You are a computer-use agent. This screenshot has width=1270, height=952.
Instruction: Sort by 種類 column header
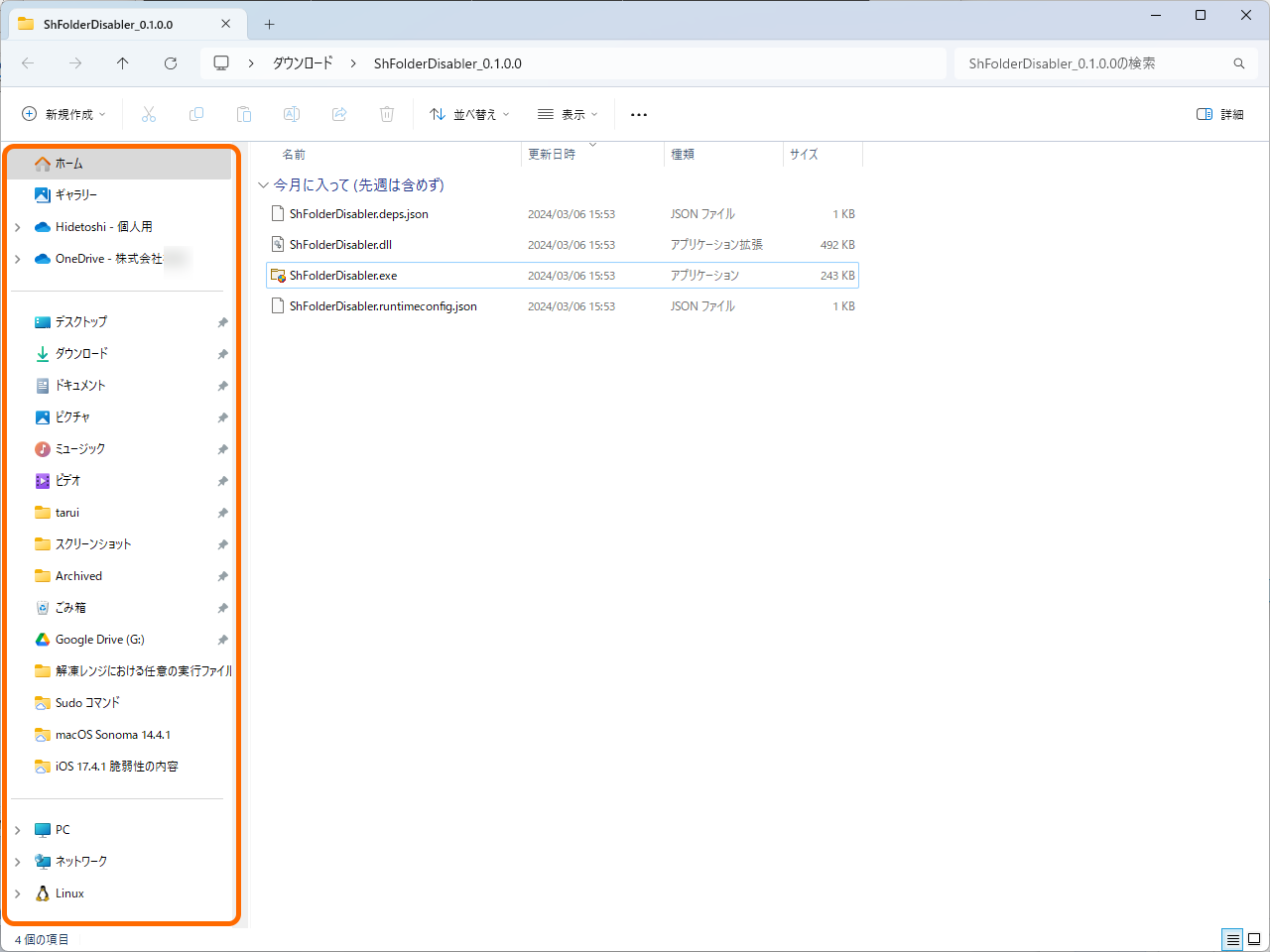click(683, 155)
